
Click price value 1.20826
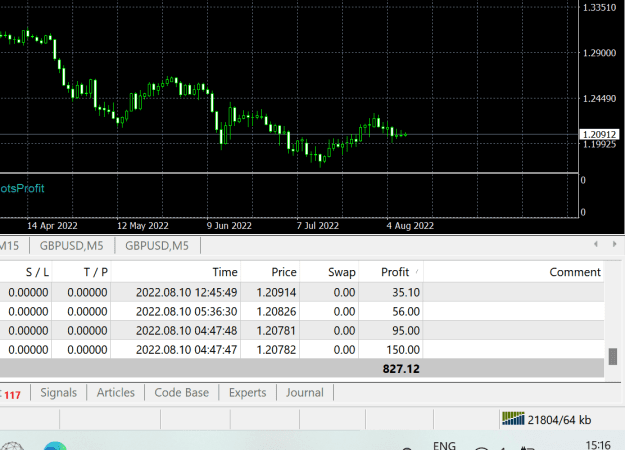[276, 312]
